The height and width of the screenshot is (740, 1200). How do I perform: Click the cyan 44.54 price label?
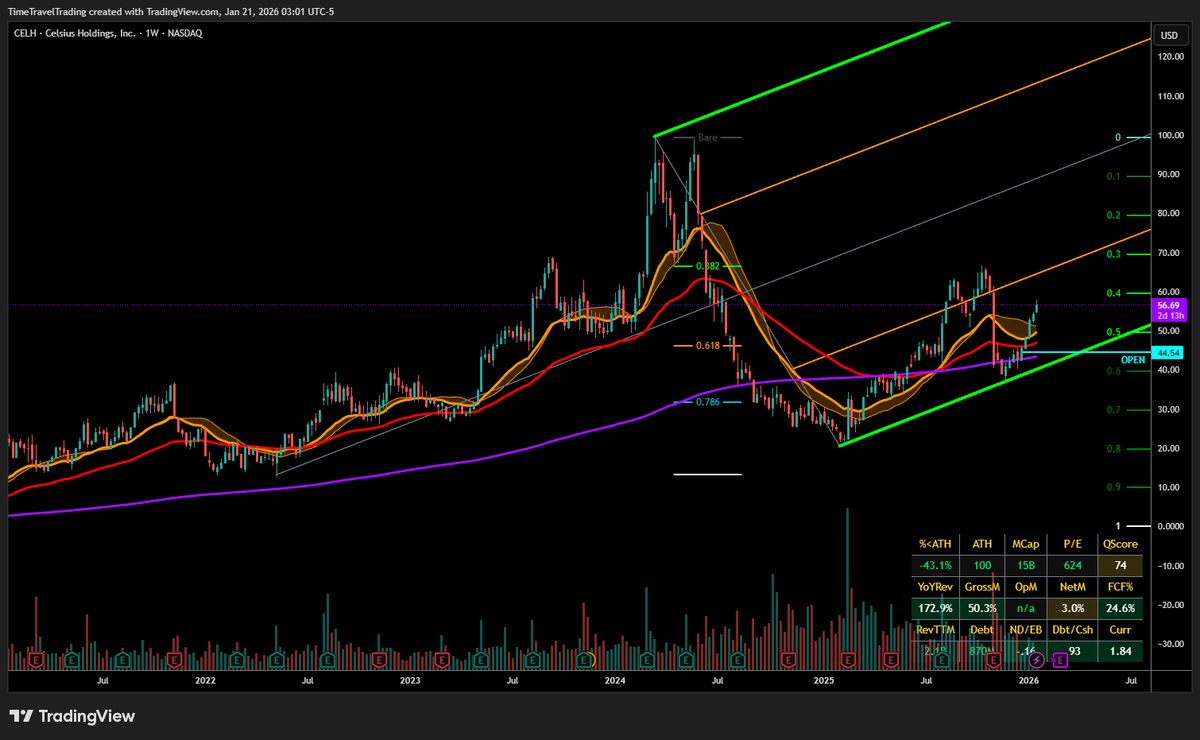pyautogui.click(x=1168, y=353)
